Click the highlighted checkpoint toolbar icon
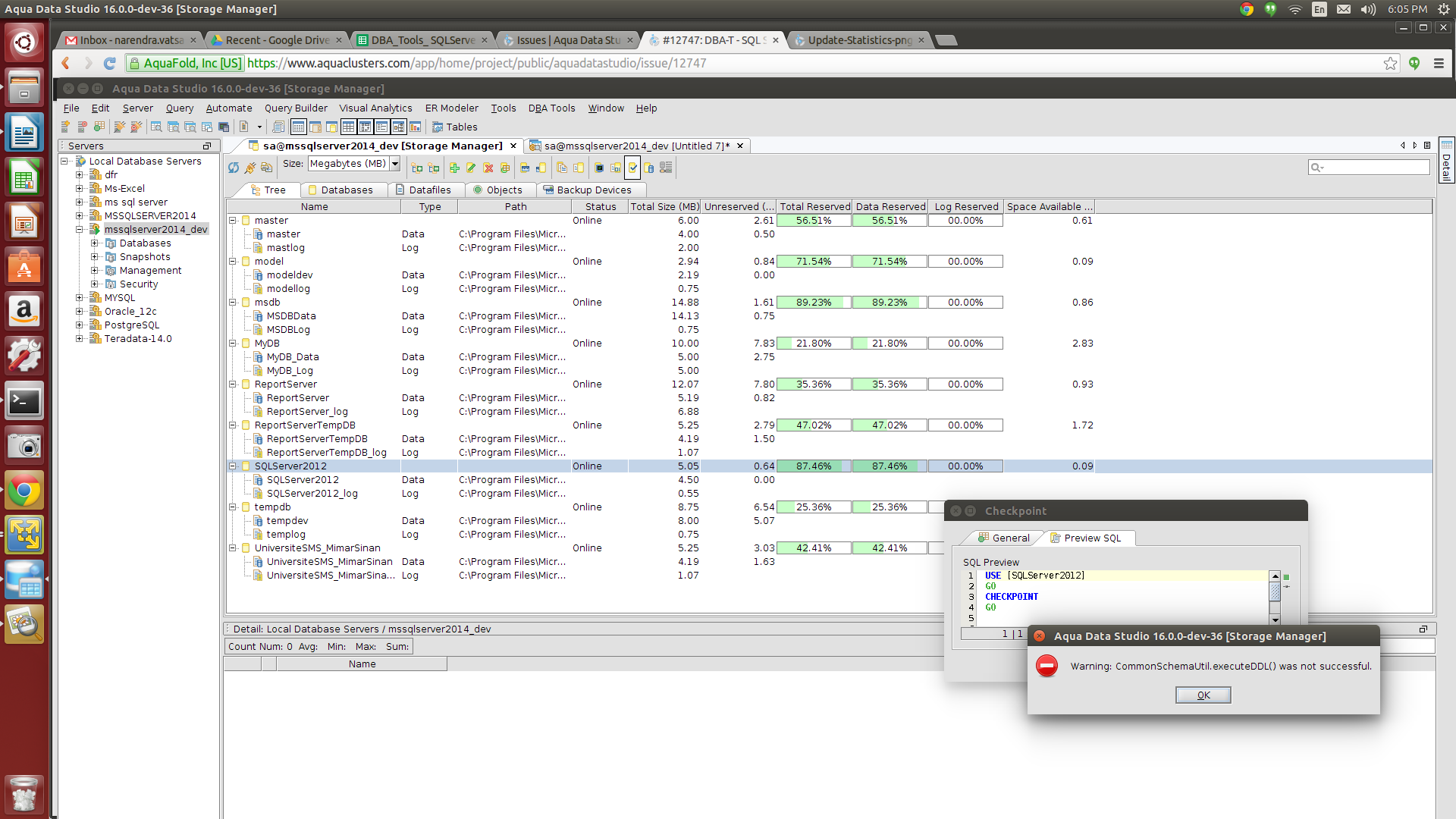 tap(632, 168)
